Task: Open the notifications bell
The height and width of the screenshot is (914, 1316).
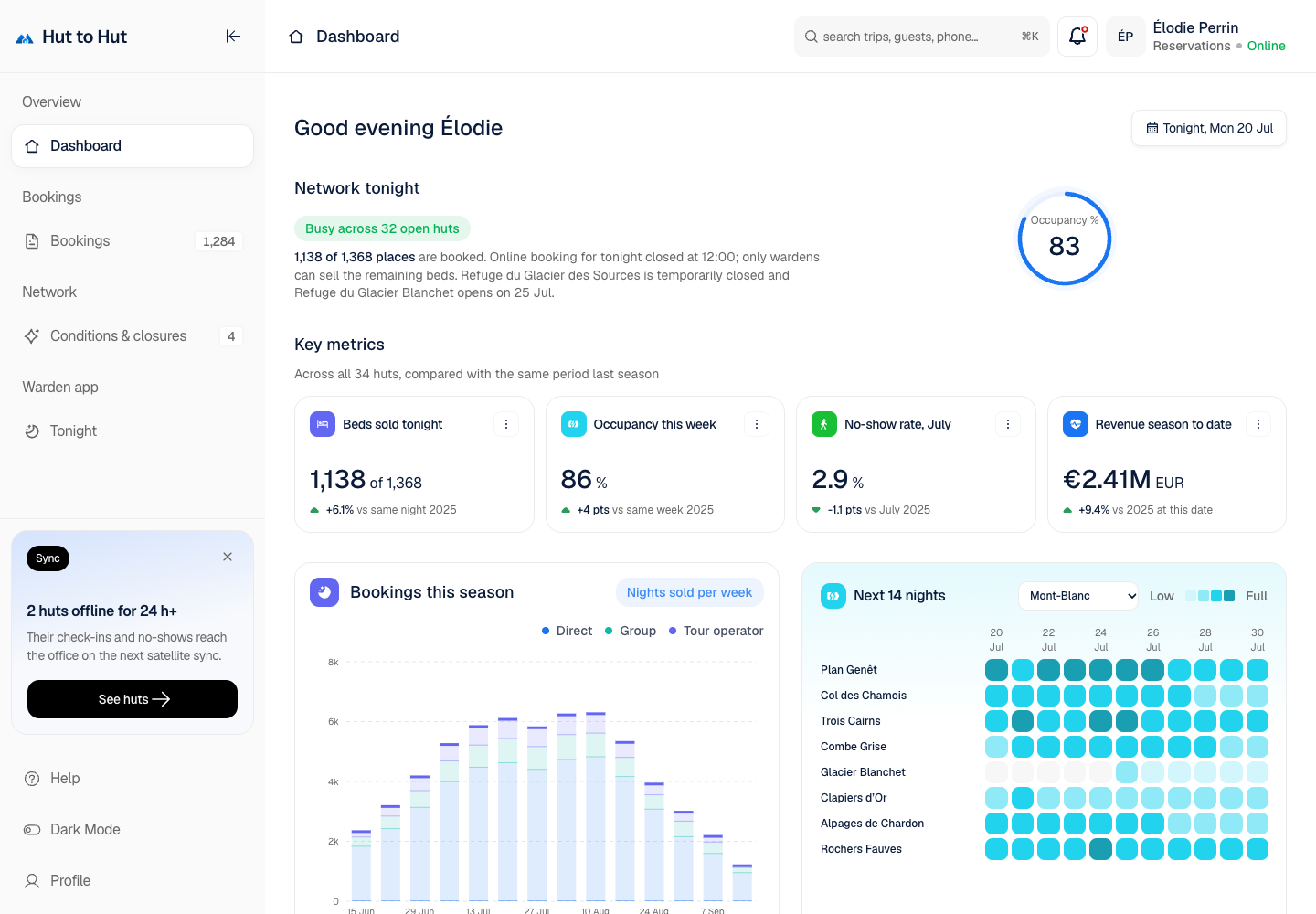Action: pos(1077,37)
